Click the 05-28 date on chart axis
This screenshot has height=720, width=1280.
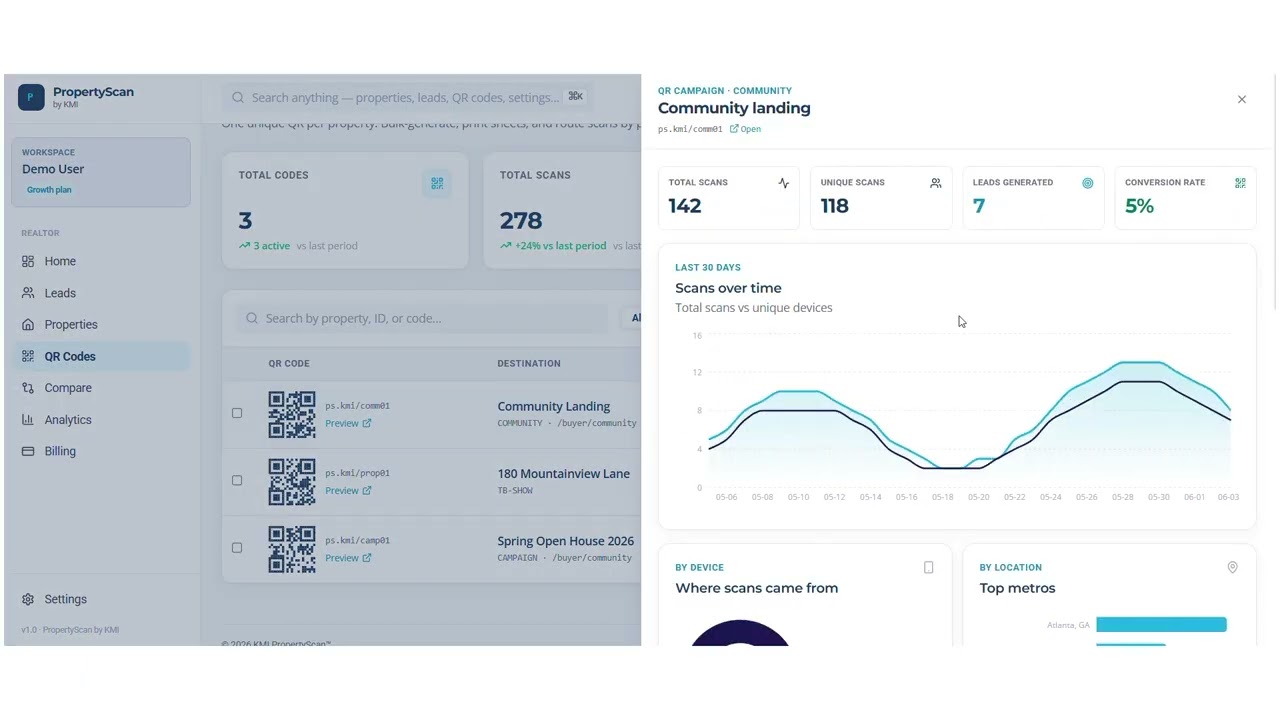(1122, 497)
